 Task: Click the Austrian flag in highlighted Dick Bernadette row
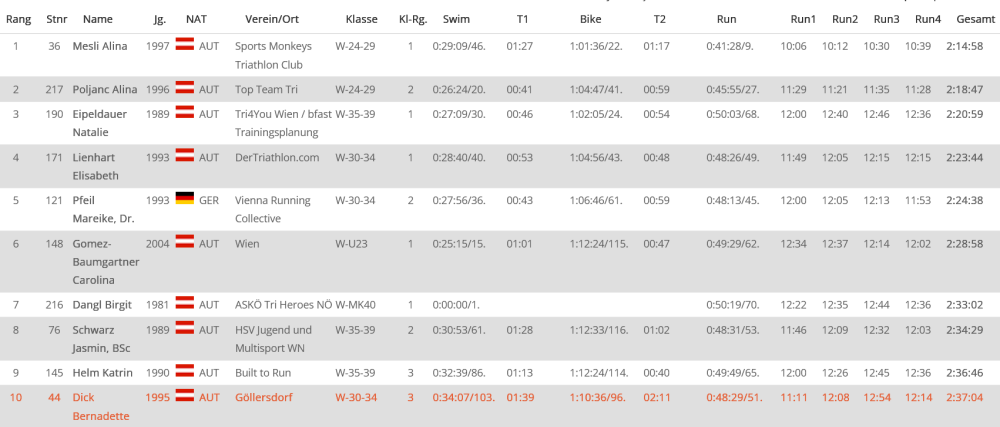[184, 396]
